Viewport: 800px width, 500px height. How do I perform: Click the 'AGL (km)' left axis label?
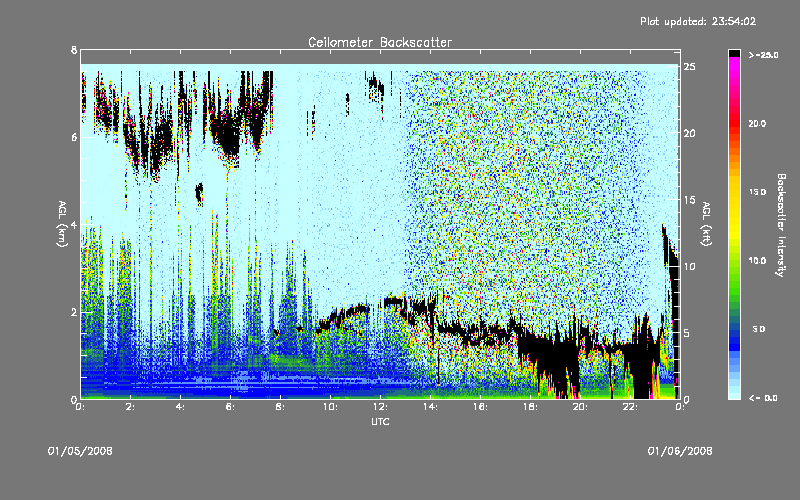[63, 224]
